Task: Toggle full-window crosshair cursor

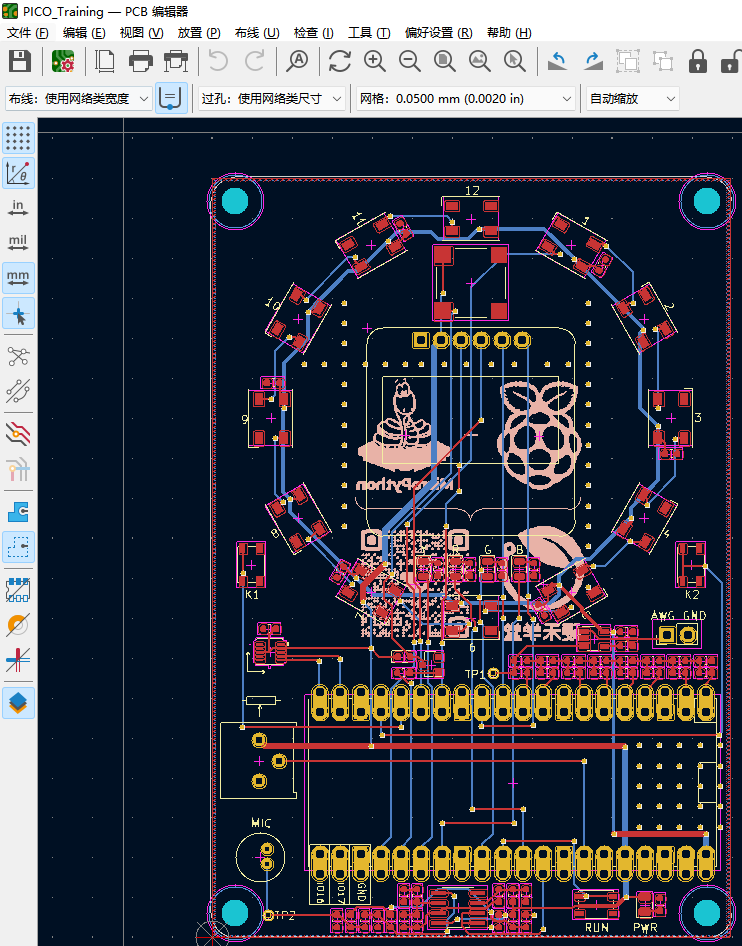Action: tap(18, 313)
